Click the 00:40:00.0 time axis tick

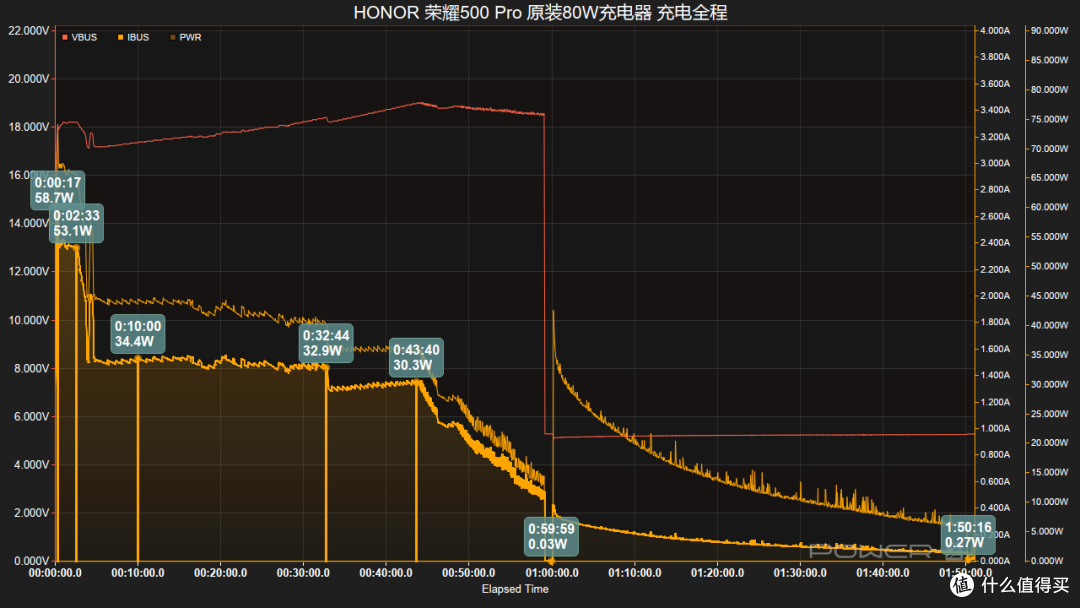(x=386, y=573)
